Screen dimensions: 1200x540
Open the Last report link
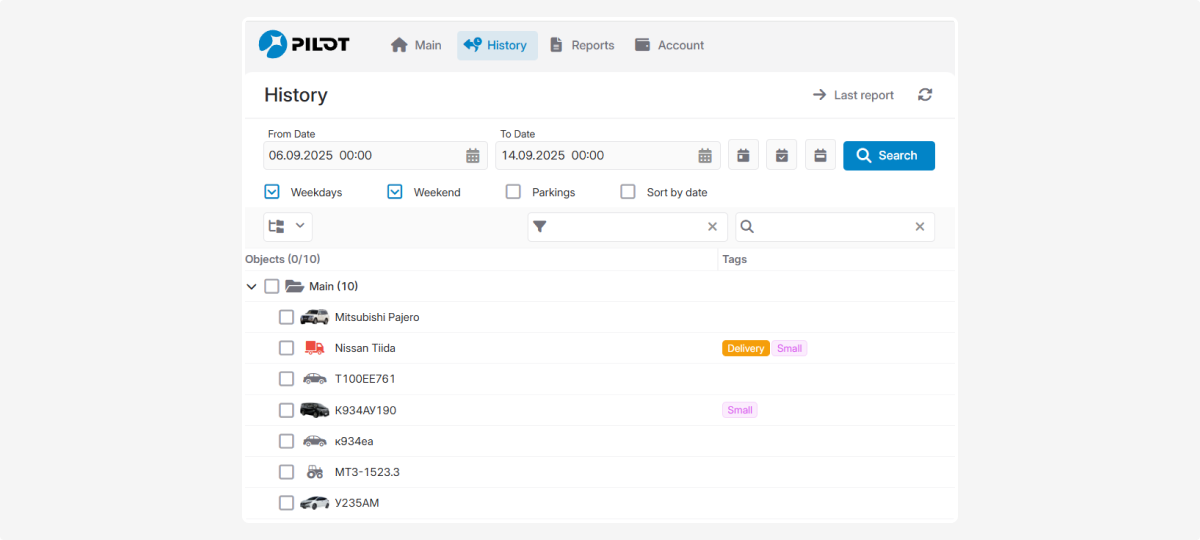(853, 95)
